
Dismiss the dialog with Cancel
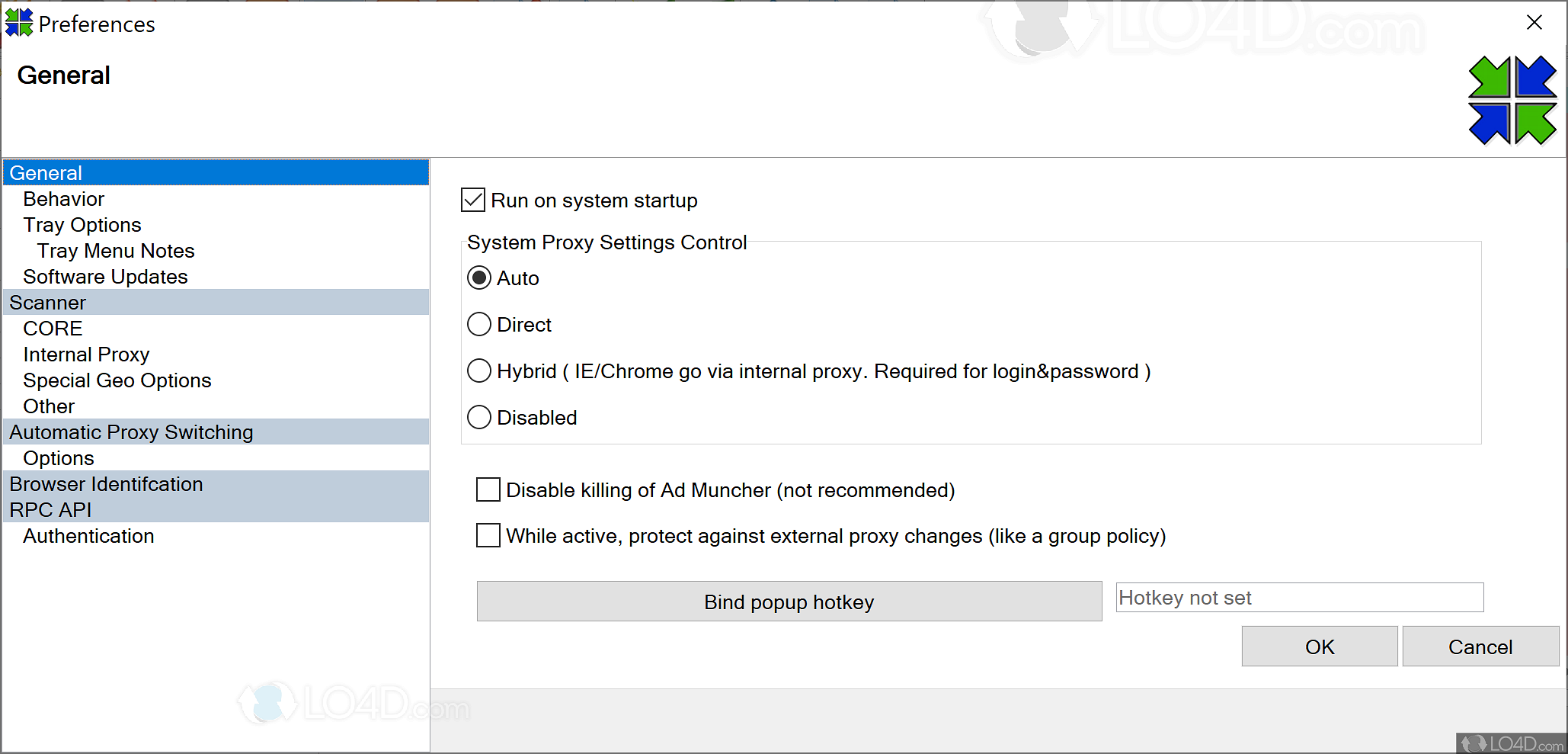[1480, 646]
